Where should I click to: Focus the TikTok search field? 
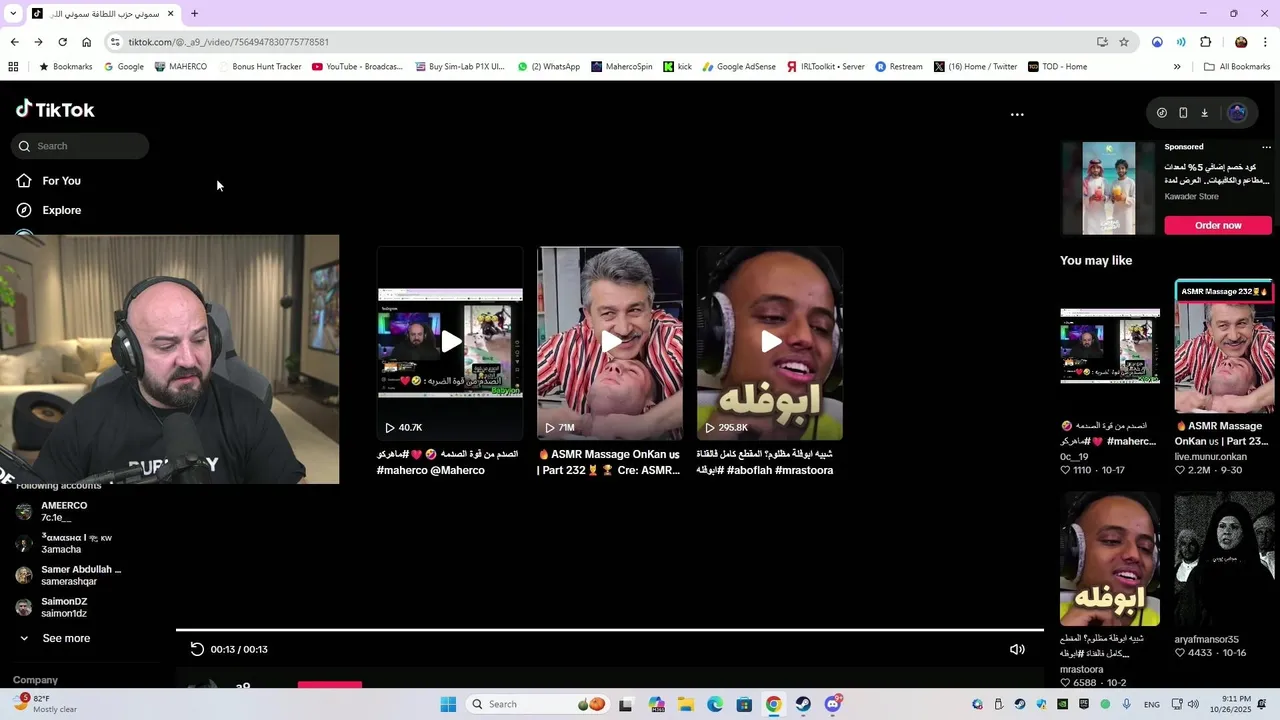pos(80,146)
